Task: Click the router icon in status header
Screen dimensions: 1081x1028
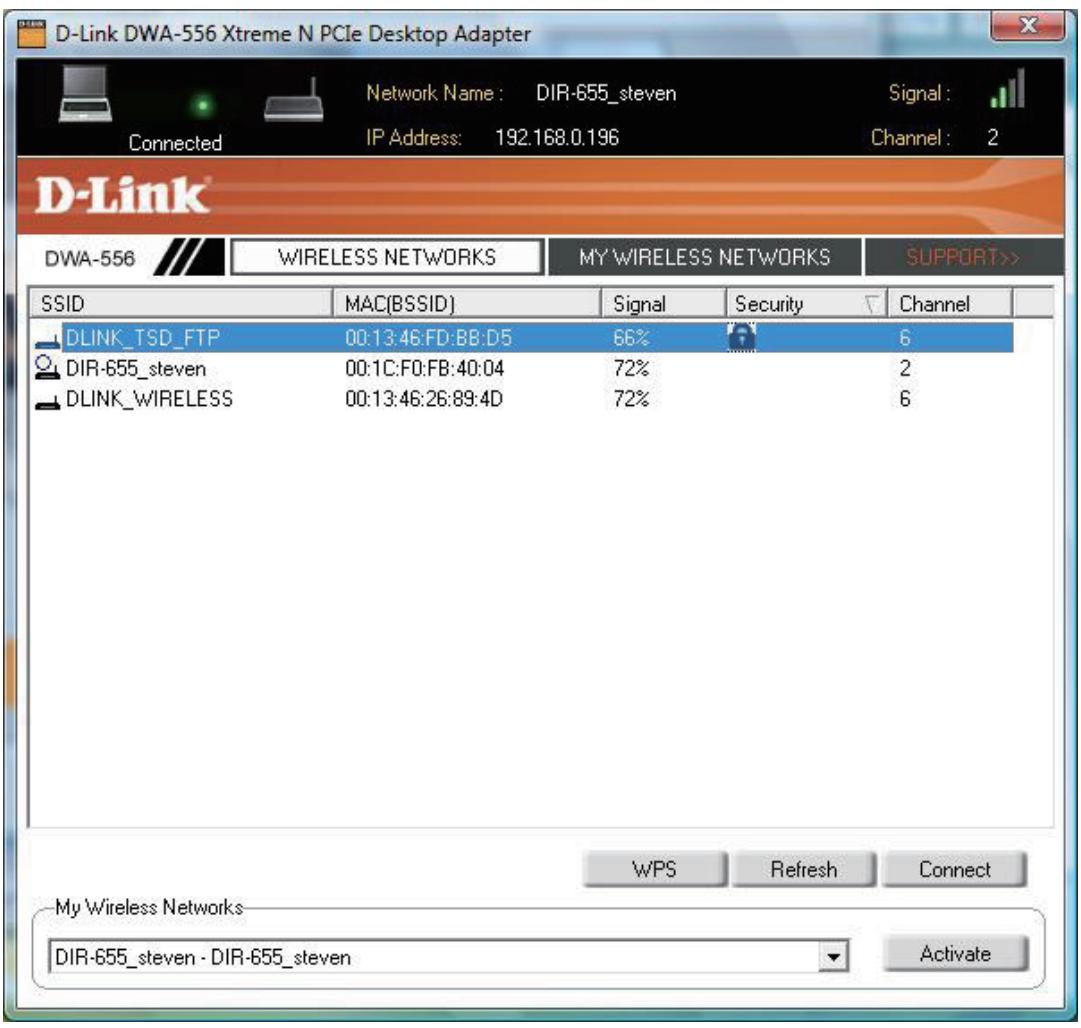Action: (x=294, y=100)
